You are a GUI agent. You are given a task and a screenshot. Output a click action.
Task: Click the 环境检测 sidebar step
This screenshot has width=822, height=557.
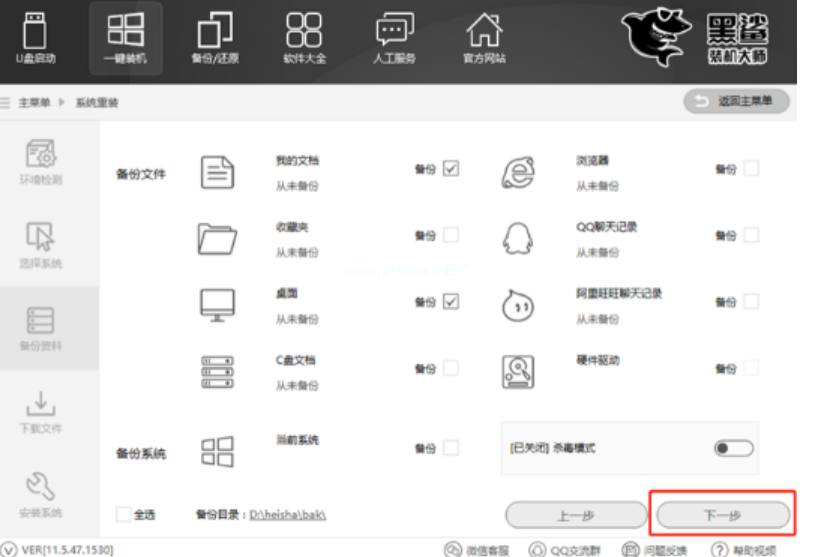coord(41,161)
